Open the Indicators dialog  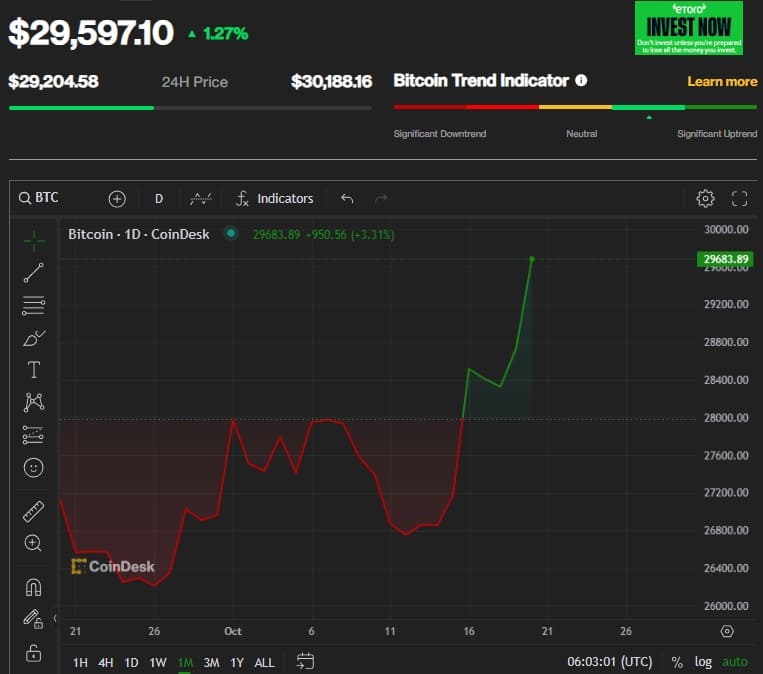tap(275, 199)
